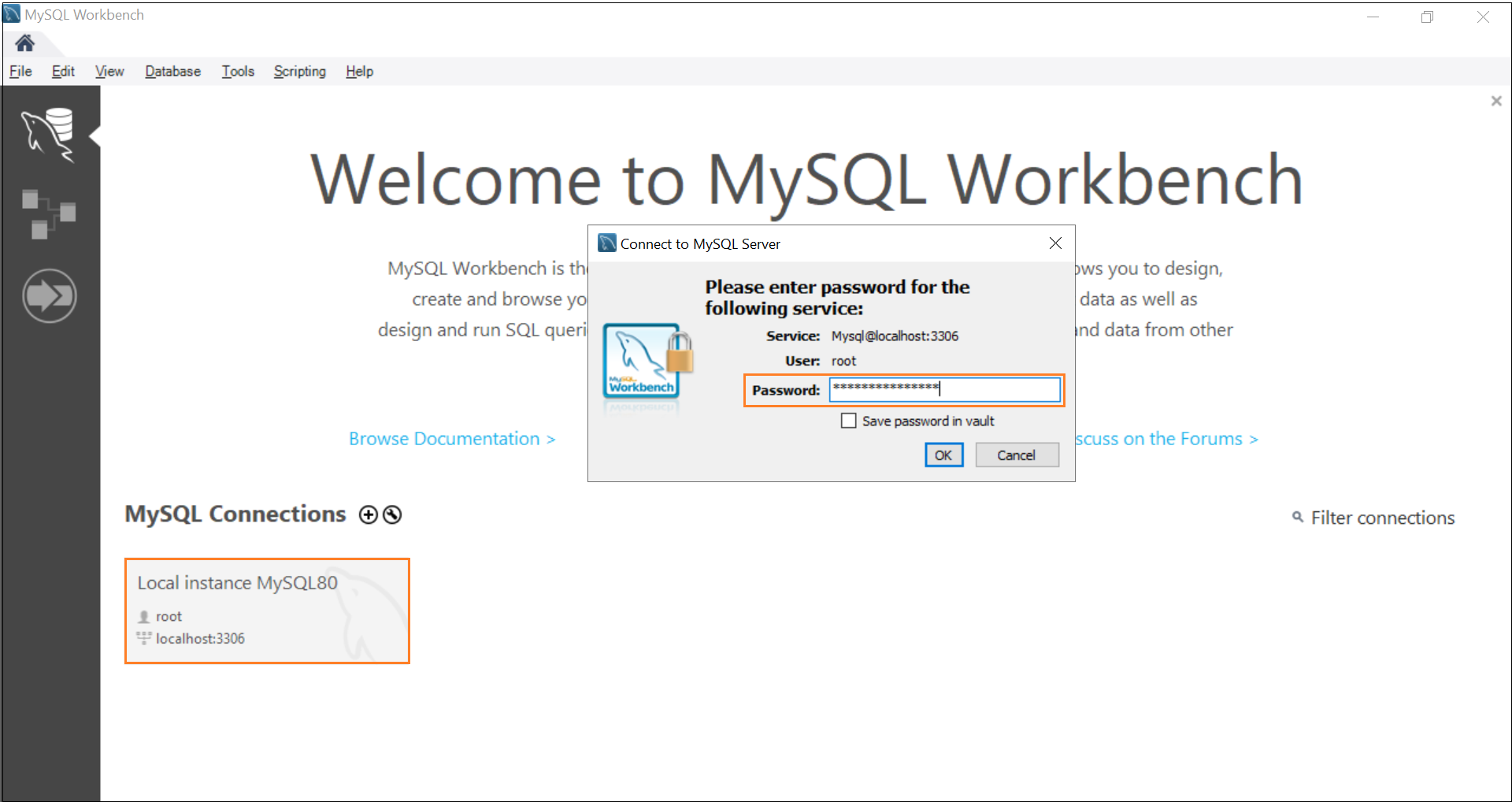Open Discuss on the Forums link
The height and width of the screenshot is (802, 1512).
(1167, 439)
